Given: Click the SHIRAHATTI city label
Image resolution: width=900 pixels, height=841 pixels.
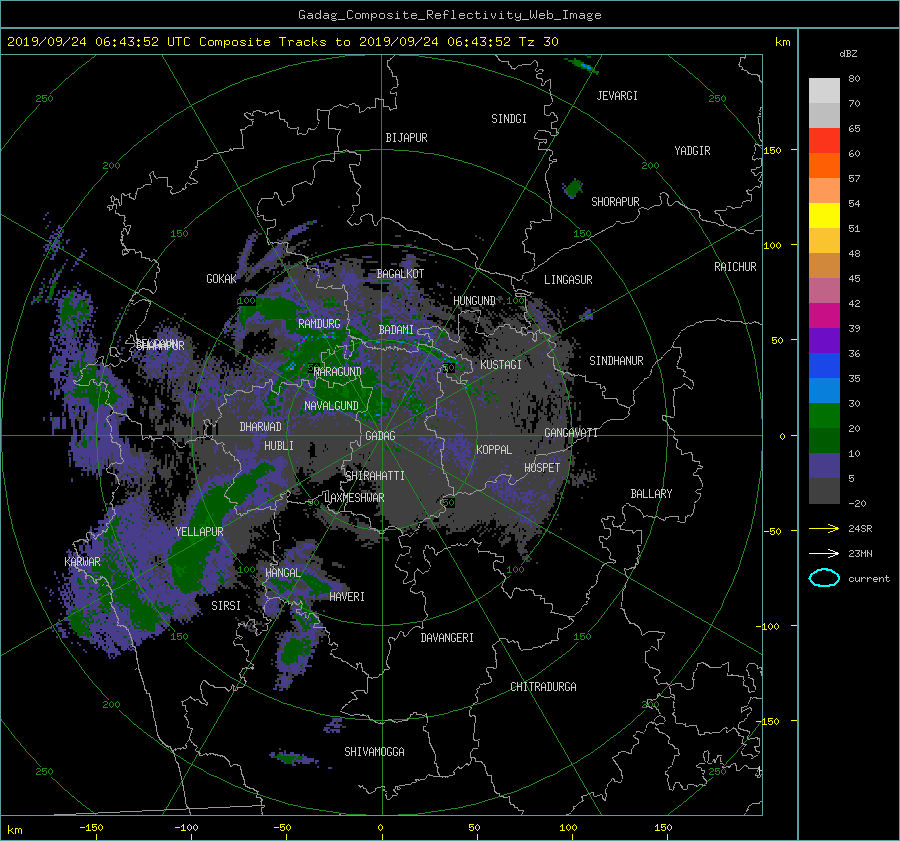Looking at the screenshot, I should 375,476.
